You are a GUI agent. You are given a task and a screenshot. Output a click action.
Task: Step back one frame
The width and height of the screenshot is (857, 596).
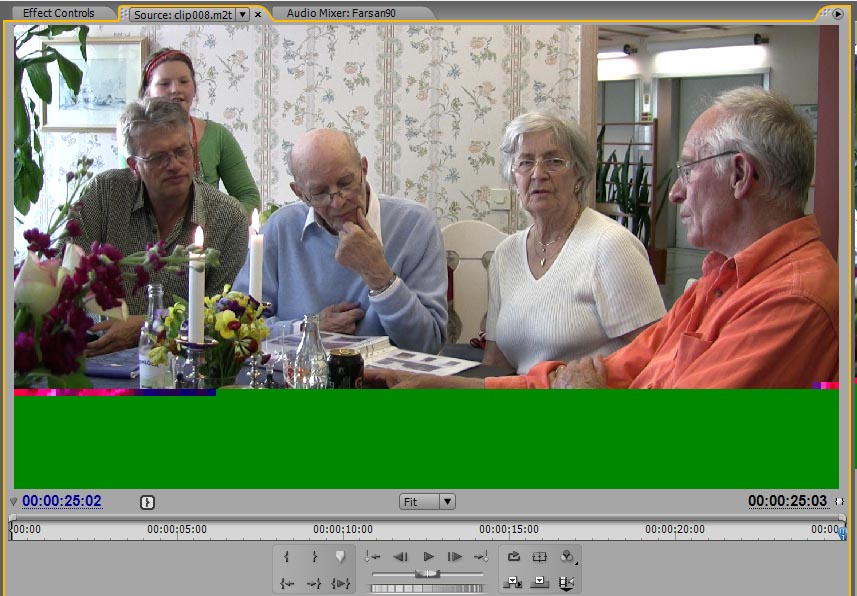[401, 557]
